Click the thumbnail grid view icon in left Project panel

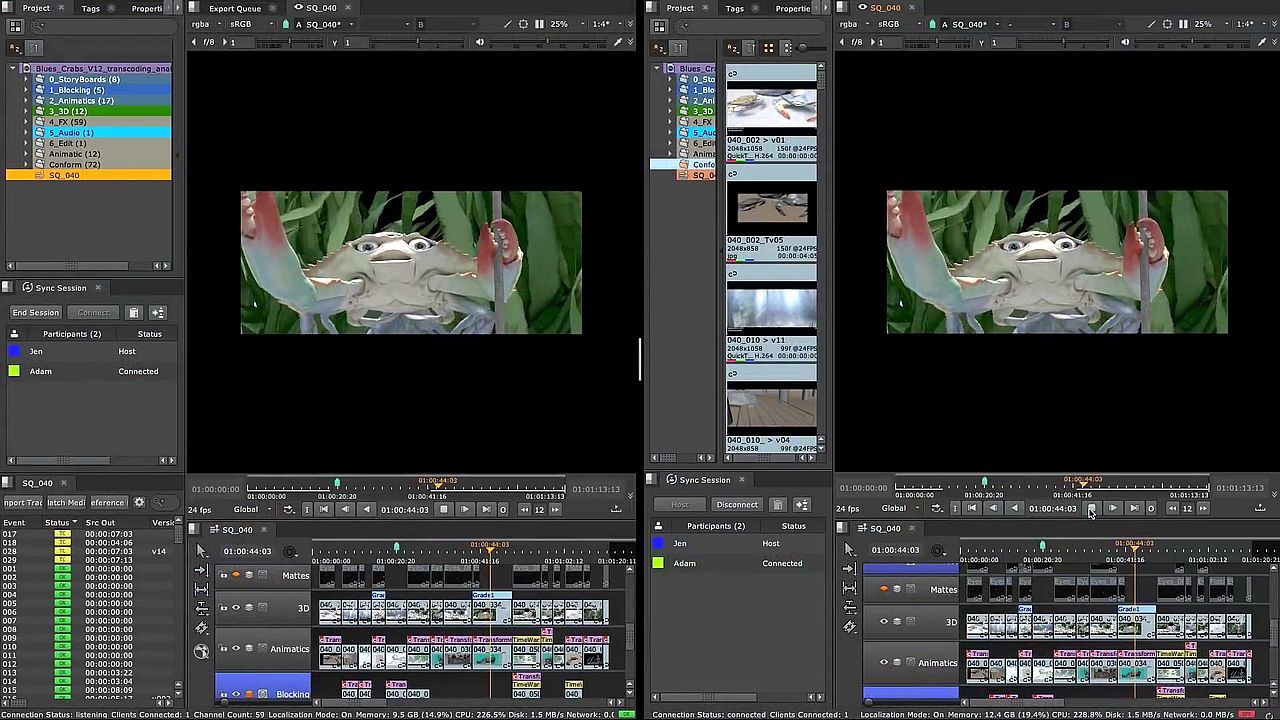[14, 27]
